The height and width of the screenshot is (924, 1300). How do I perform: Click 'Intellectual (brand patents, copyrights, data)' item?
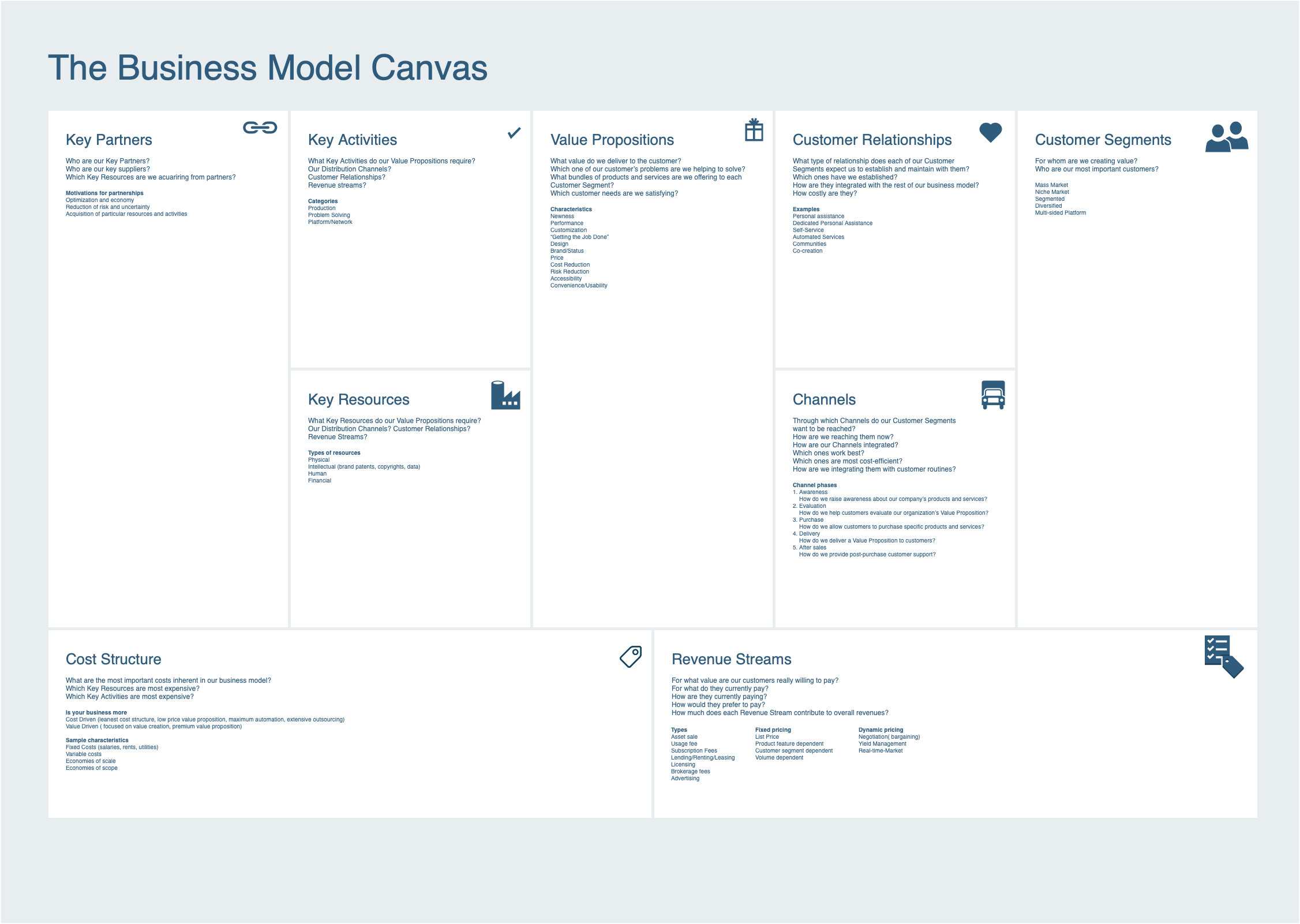click(364, 467)
